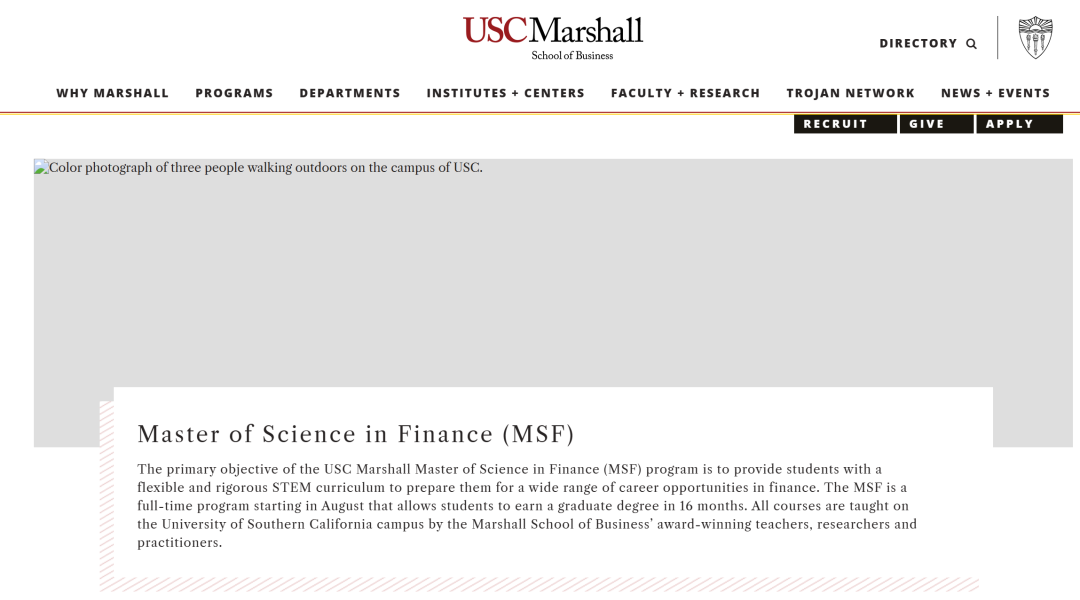Click the search magnifier icon

click(x=971, y=44)
